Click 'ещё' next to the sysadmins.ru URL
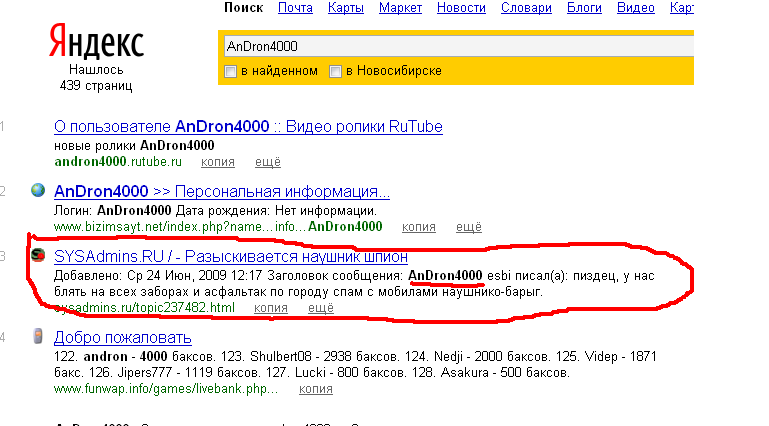The image size is (769, 426). tap(321, 308)
